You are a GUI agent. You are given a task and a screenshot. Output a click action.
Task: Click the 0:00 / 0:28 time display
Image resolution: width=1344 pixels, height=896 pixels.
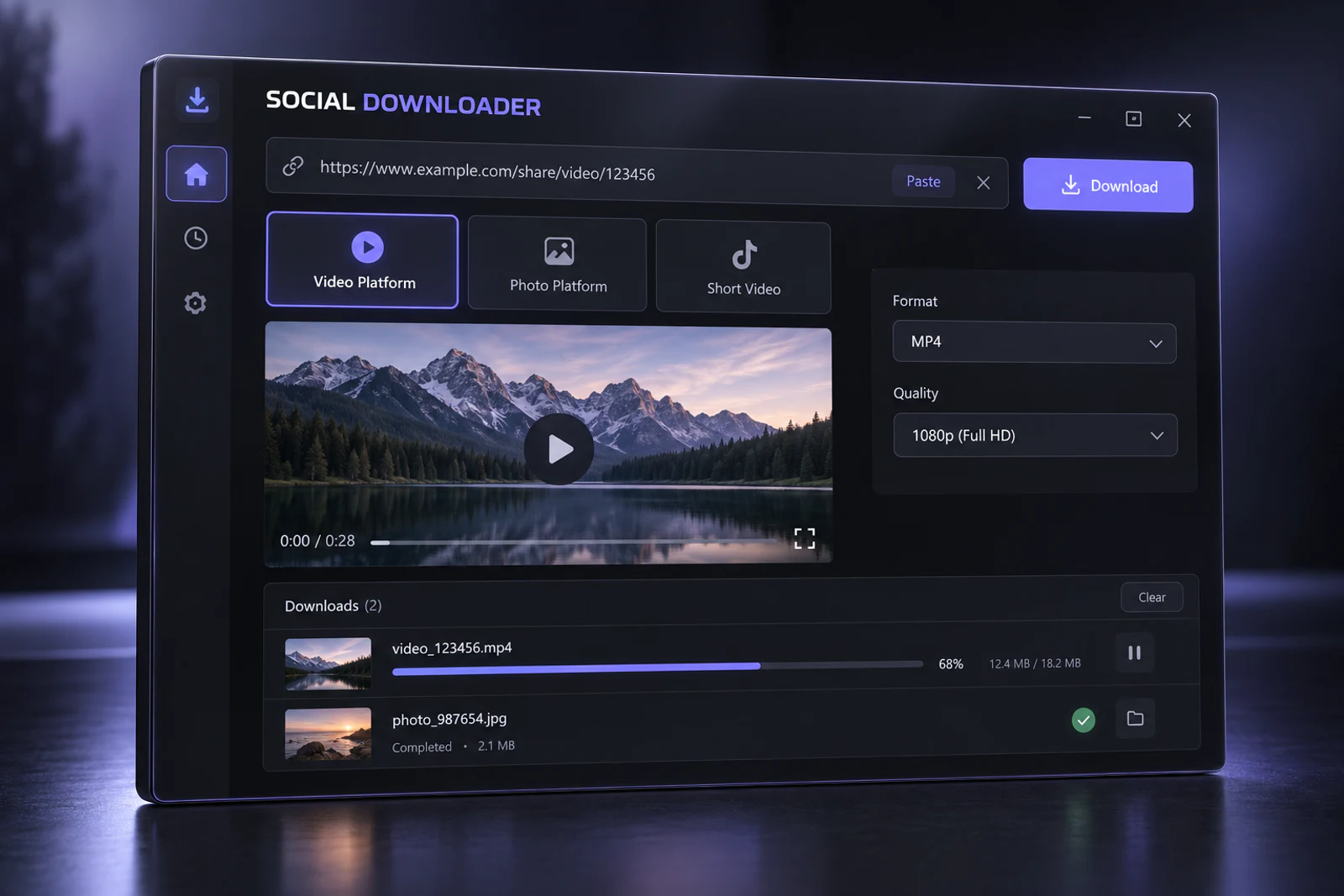coord(318,541)
